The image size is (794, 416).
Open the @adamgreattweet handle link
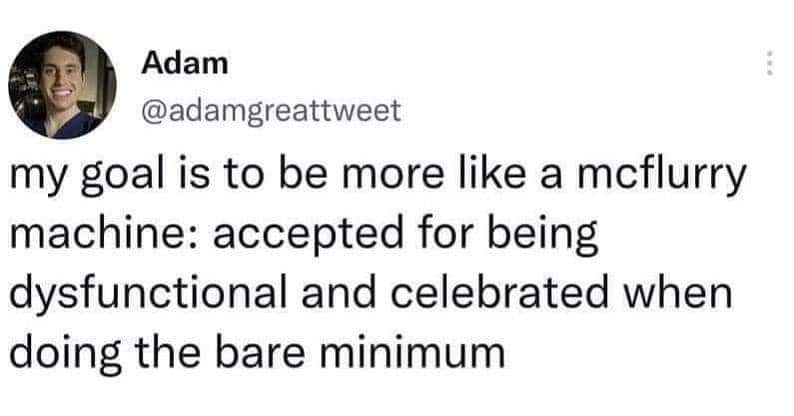272,110
